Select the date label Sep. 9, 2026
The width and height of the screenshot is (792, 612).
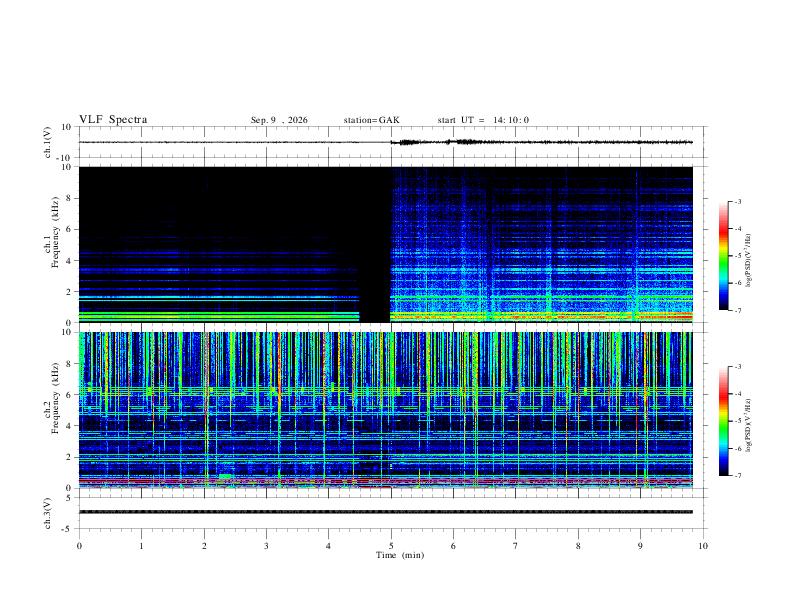(x=279, y=120)
